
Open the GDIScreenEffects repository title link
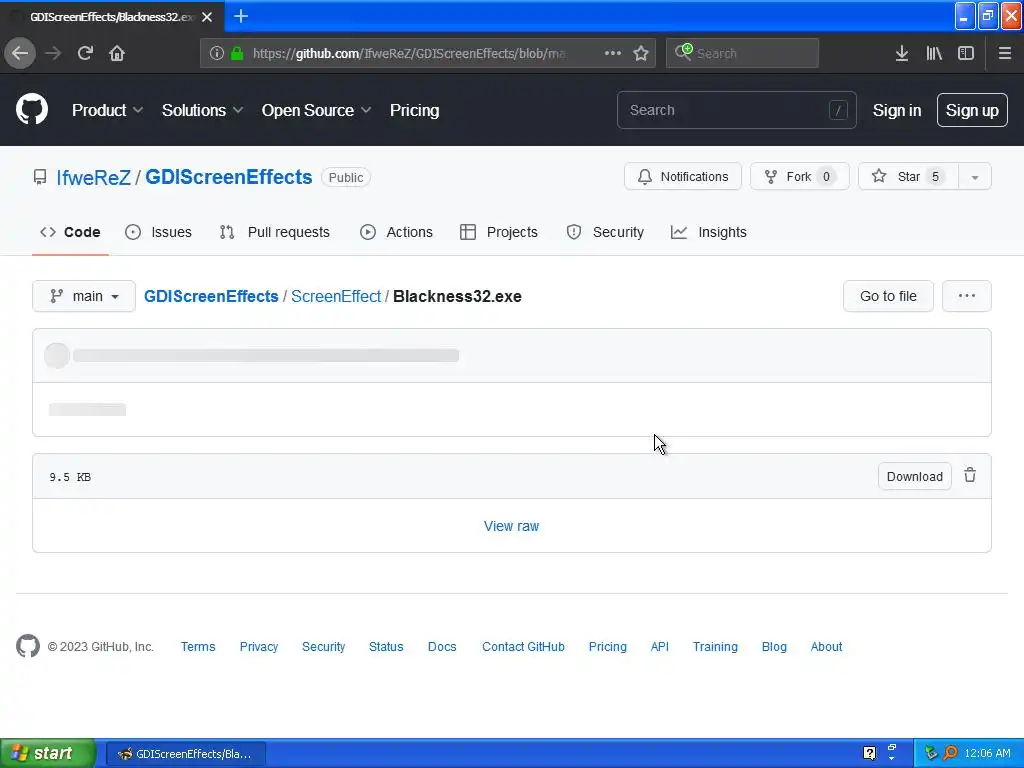click(x=229, y=177)
